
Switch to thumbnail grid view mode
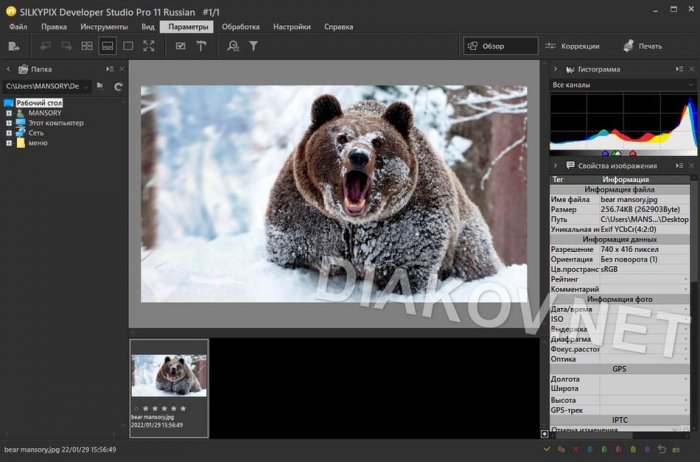(87, 46)
